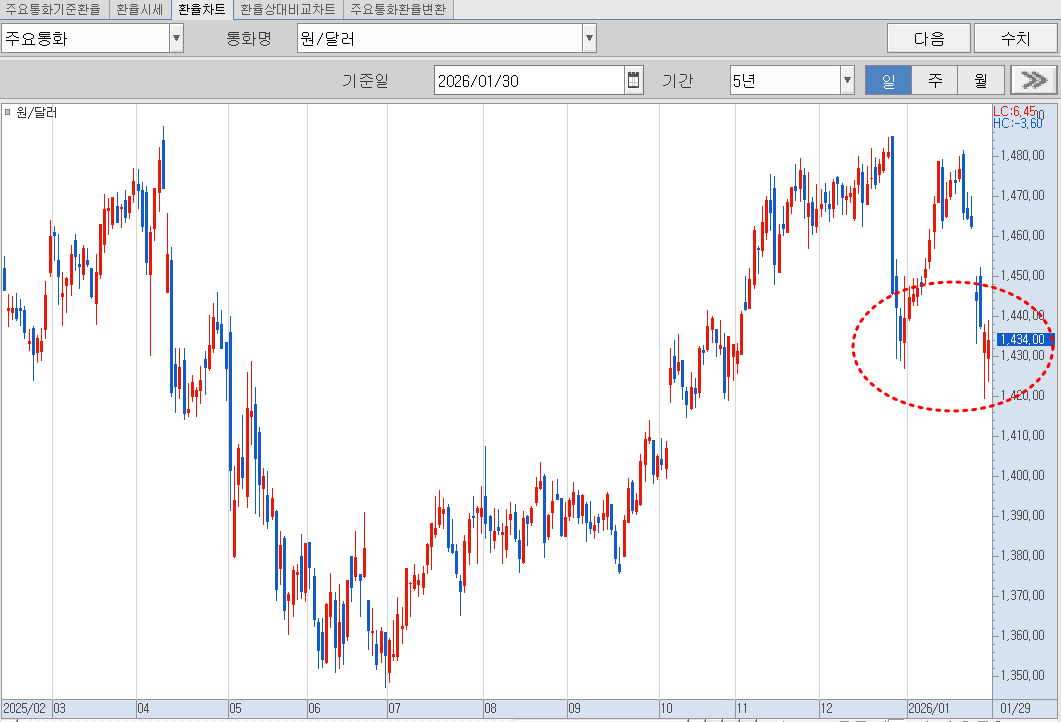Viewport: 1061px width, 722px height.
Task: Open the 통화명 원/달러 currency dropdown
Action: point(589,39)
